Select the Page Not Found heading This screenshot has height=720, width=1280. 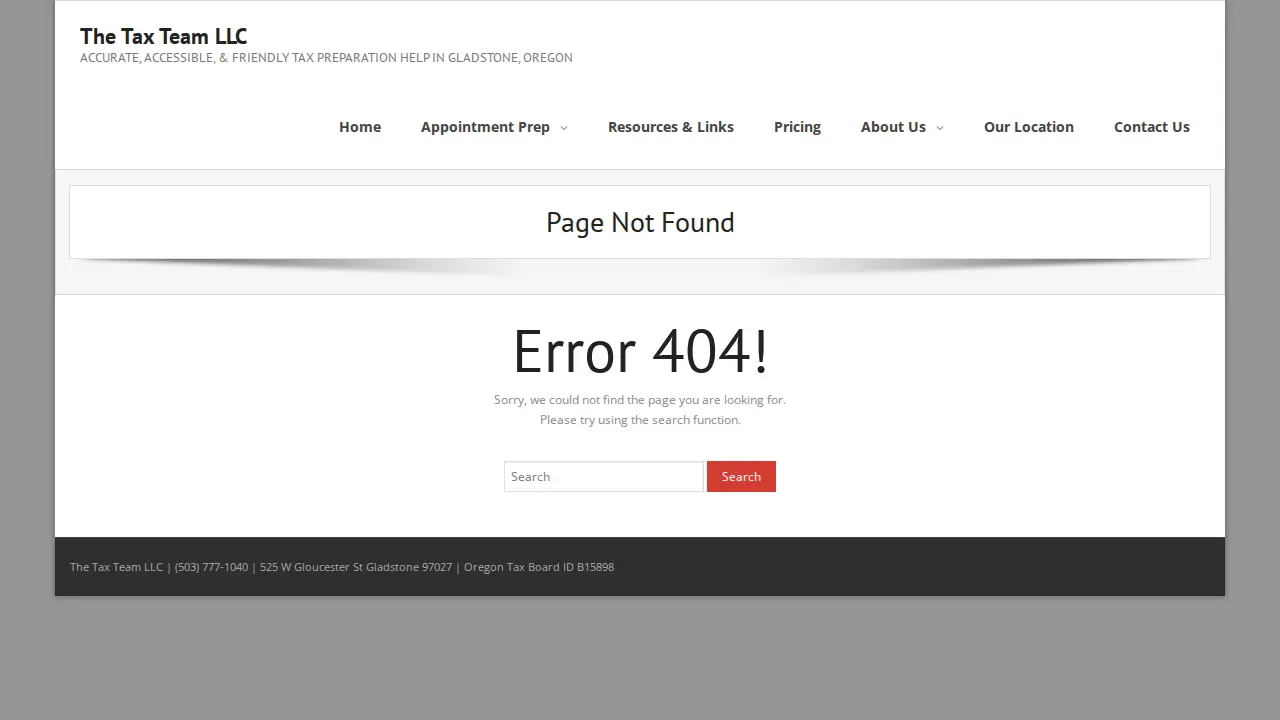coord(640,222)
